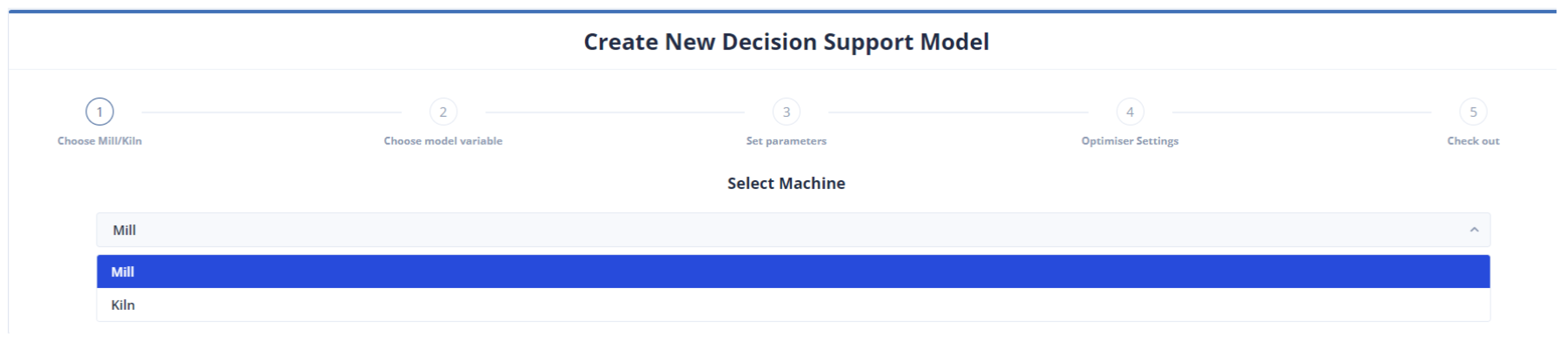Switch to 'Choose model variable' step label
Viewport: 1568px width, 338px height.
[x=443, y=141]
